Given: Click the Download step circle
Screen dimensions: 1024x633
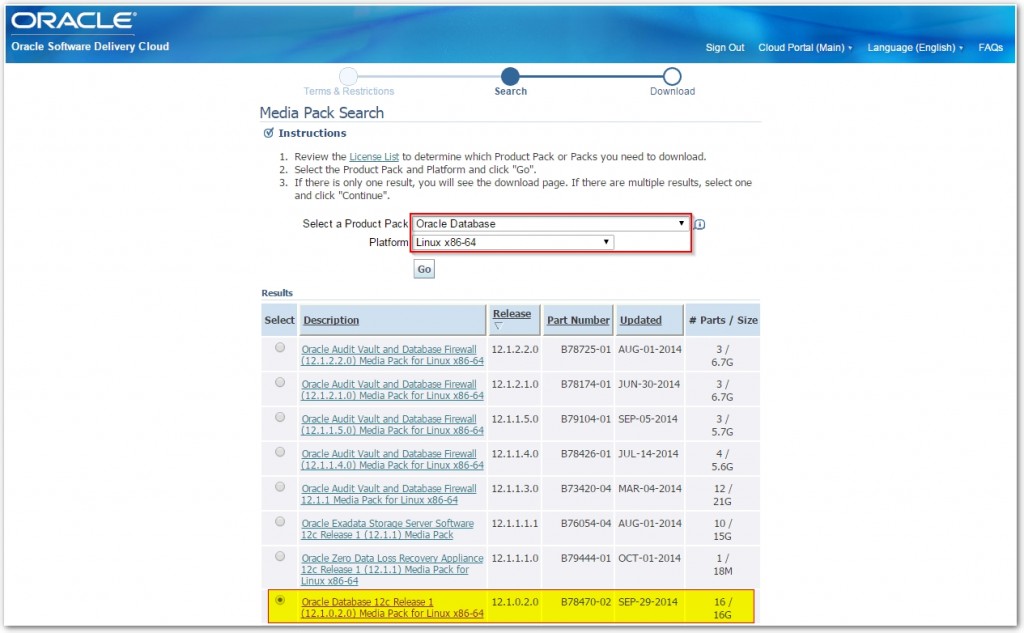Looking at the screenshot, I should point(671,75).
